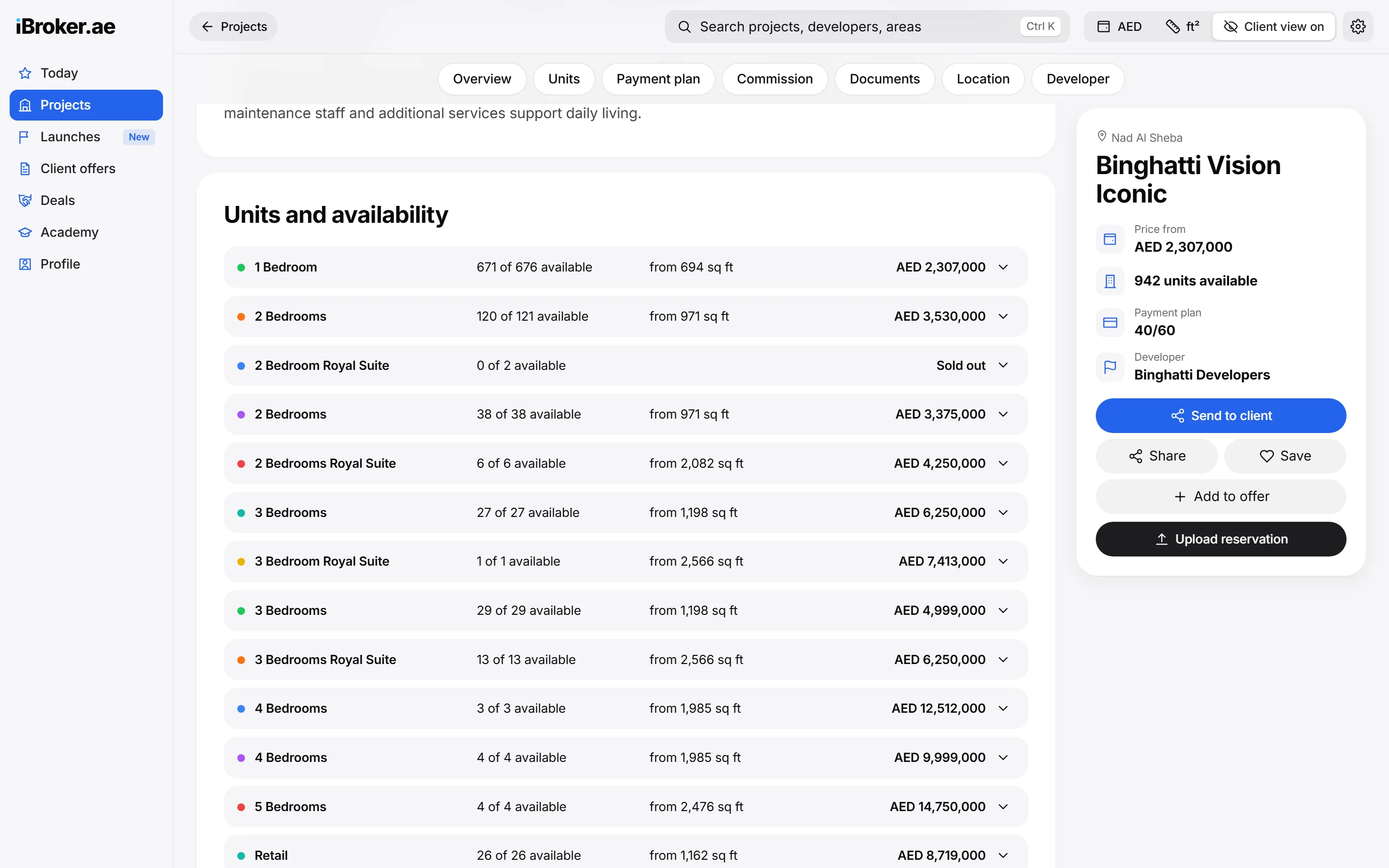Click the Price from card icon
Viewport: 1389px width, 868px height.
[1110, 239]
